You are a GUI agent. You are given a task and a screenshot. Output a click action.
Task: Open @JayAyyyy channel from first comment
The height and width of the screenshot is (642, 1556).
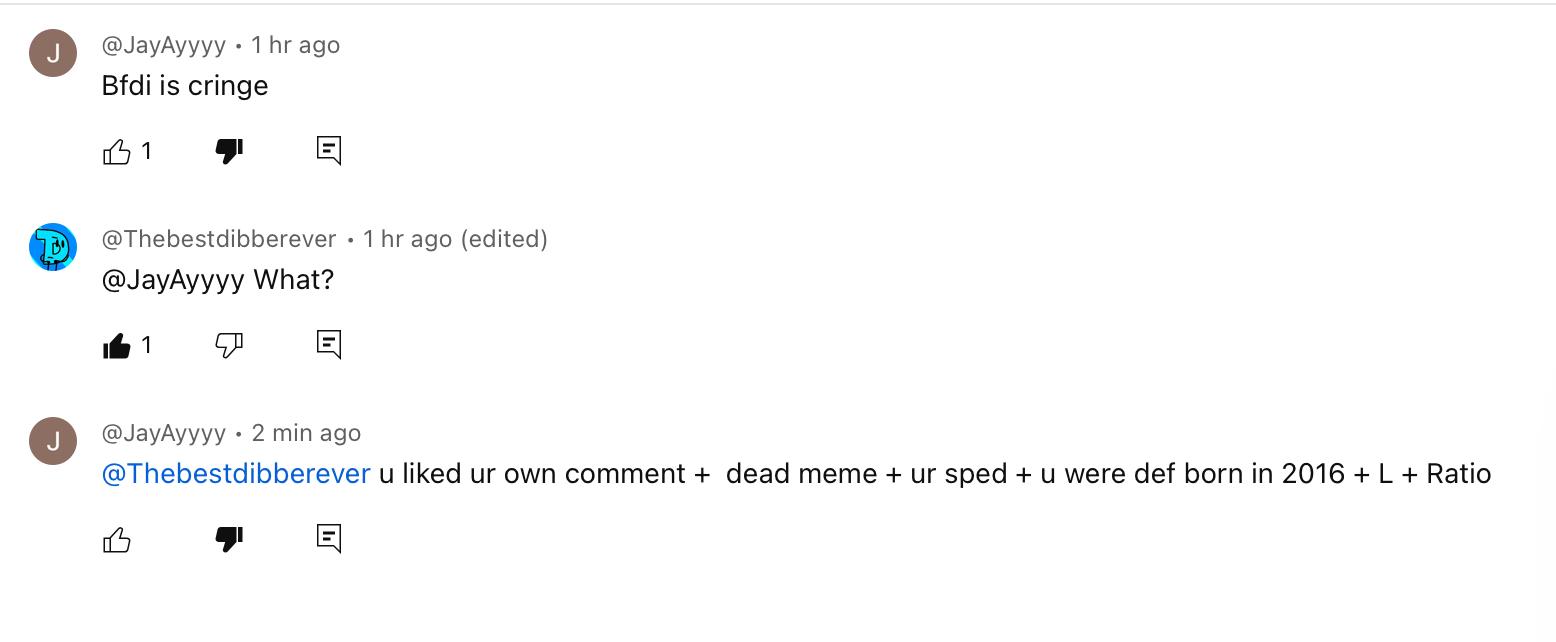164,45
